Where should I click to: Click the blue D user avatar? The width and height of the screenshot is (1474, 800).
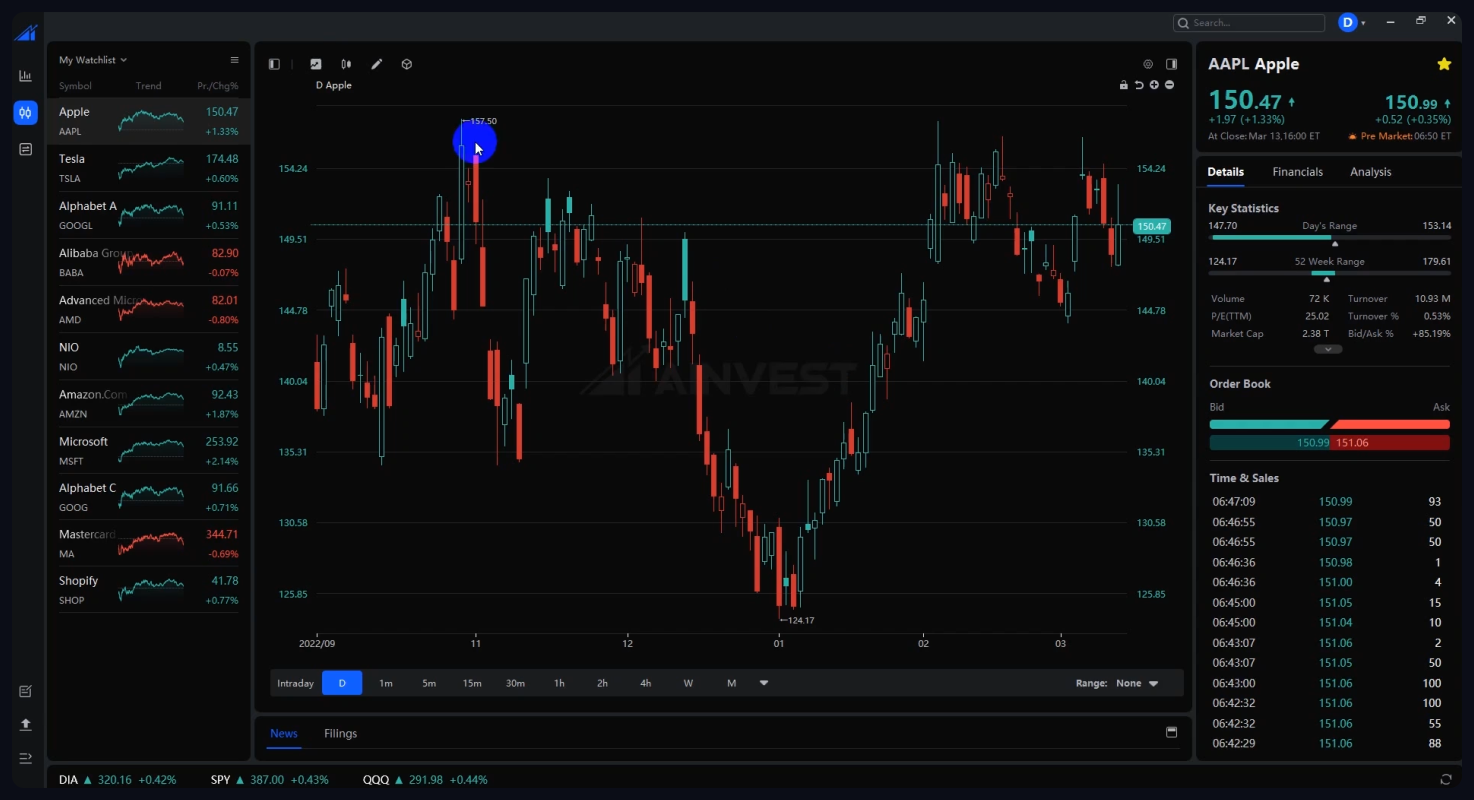[1347, 22]
